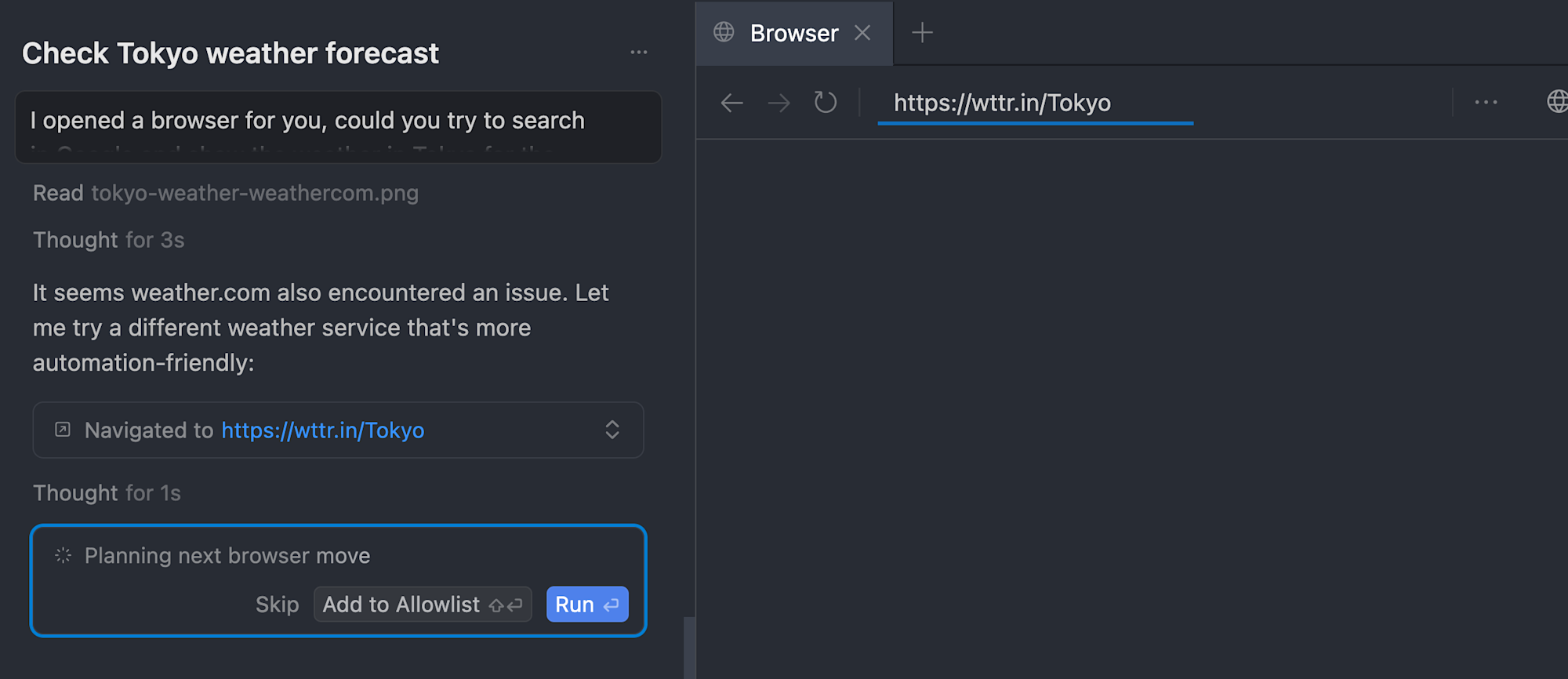Switch to the Browser tab
Viewport: 1568px width, 679px height.
pos(793,33)
